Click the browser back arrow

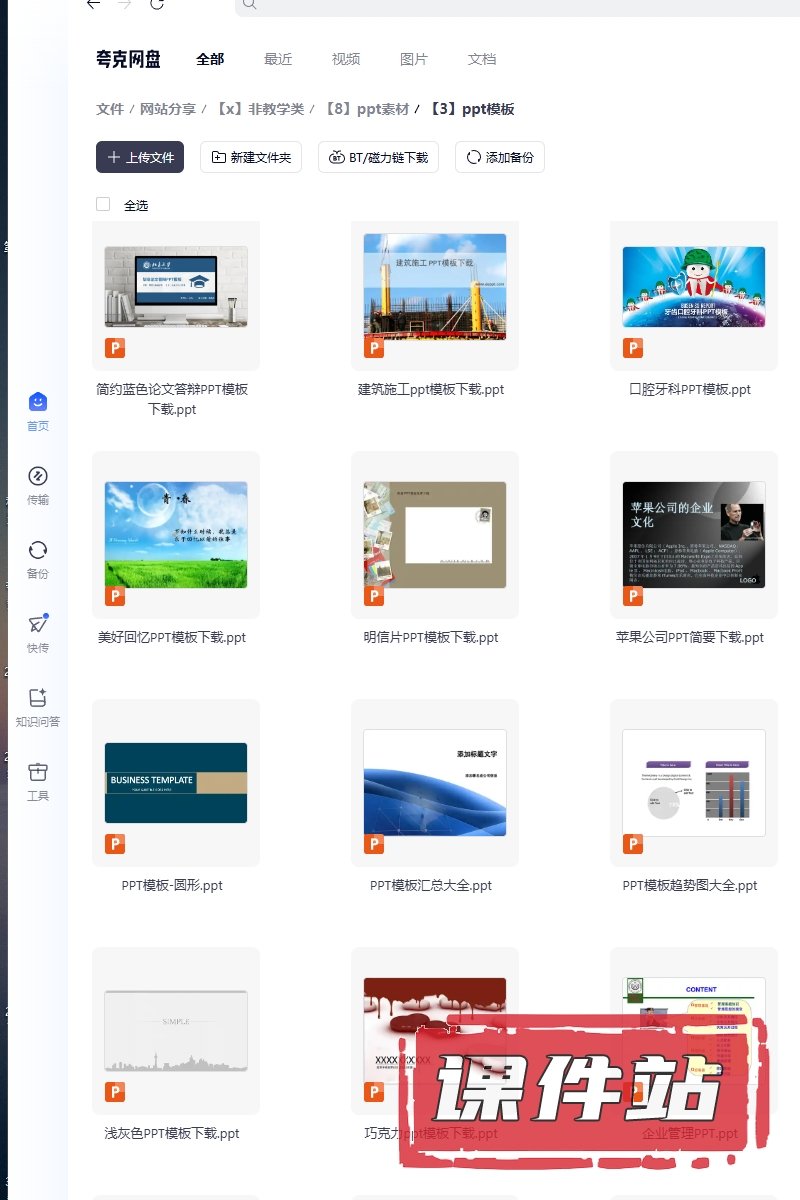[93, 4]
